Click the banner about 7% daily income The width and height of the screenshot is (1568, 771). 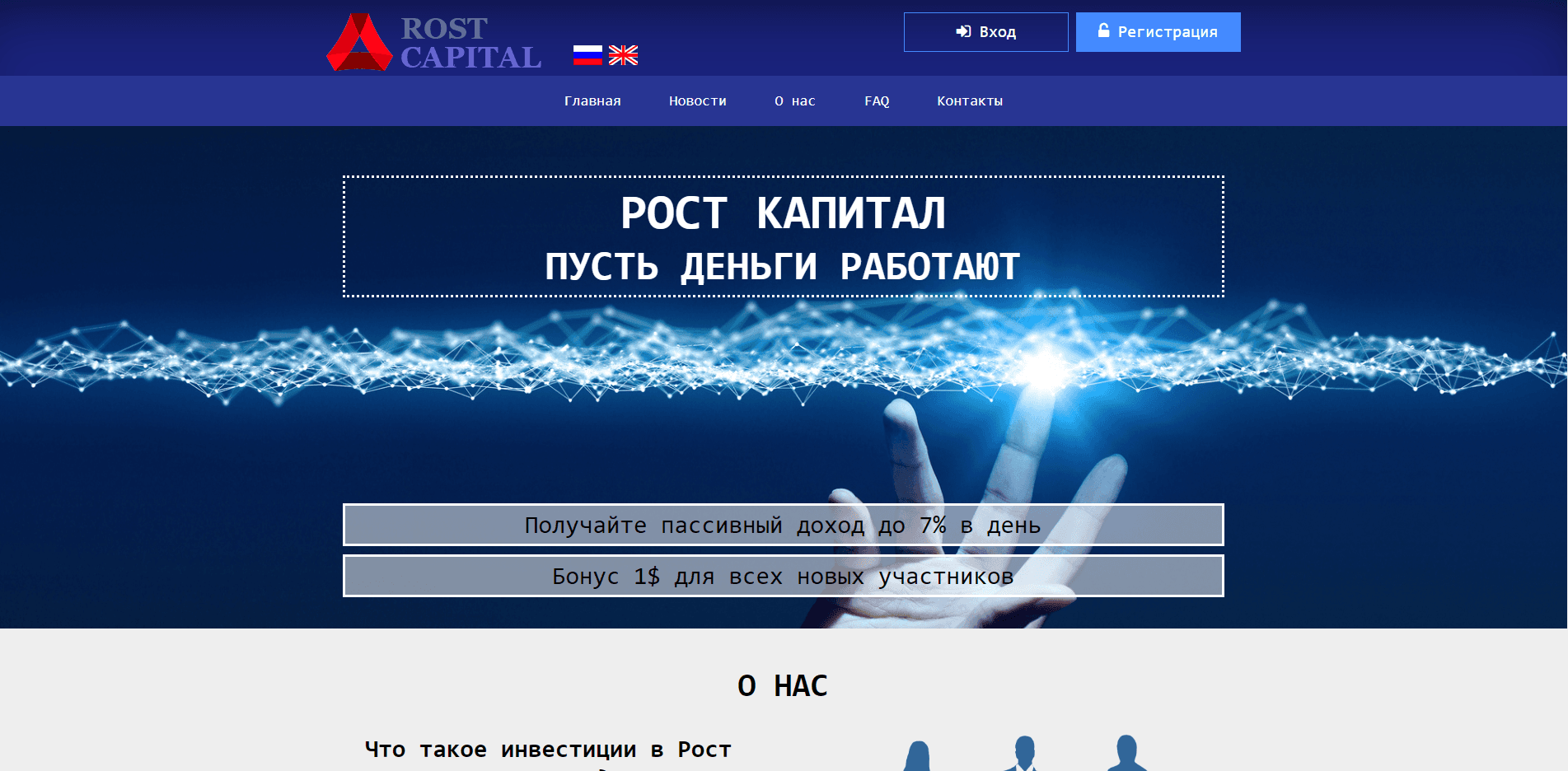783,525
